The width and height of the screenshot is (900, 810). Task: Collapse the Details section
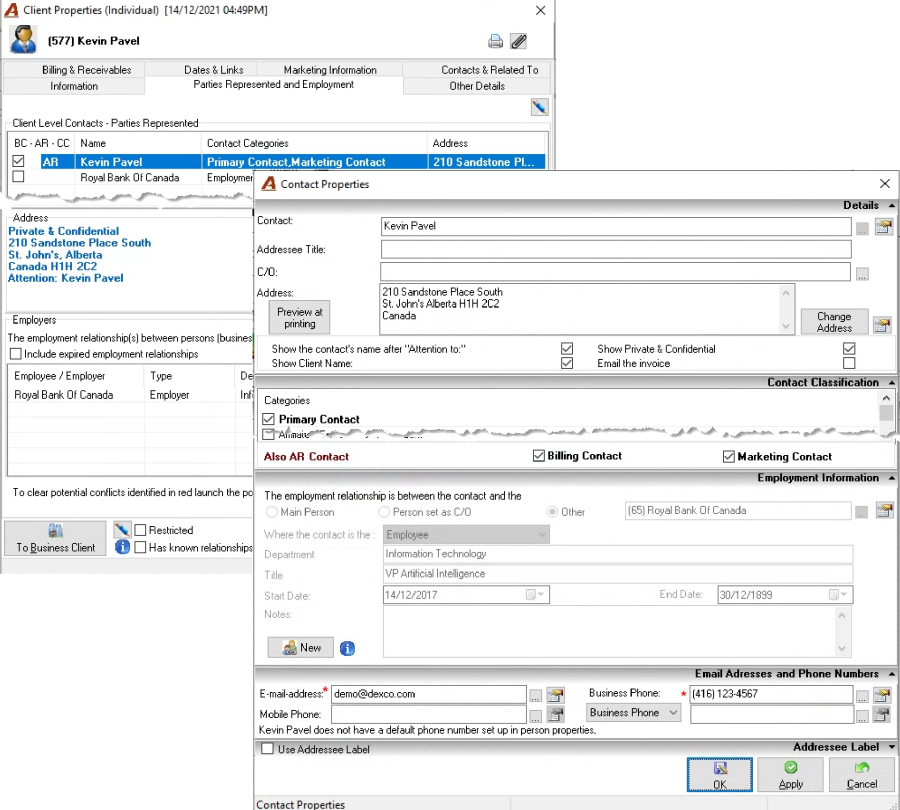(891, 206)
